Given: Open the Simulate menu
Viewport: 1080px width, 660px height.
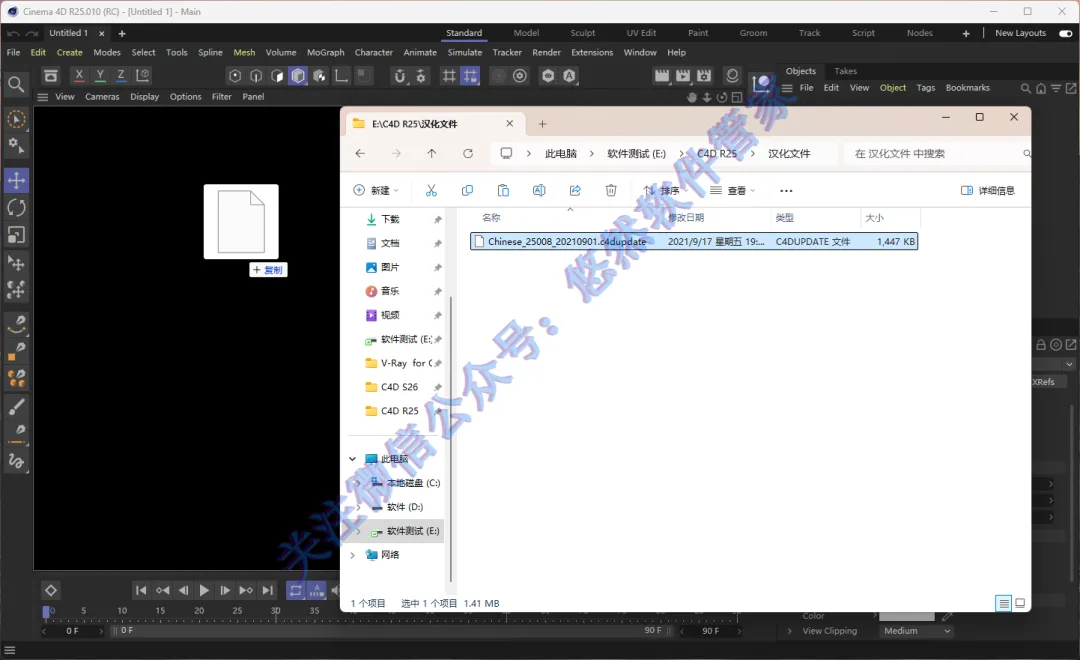Looking at the screenshot, I should pos(464,52).
